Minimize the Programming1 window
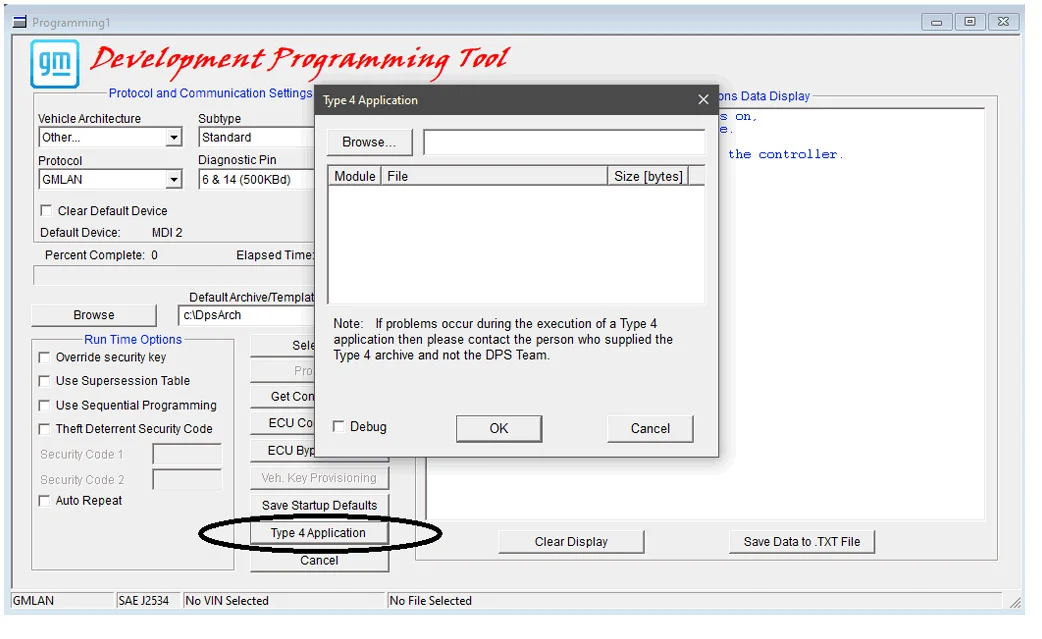 [x=936, y=22]
